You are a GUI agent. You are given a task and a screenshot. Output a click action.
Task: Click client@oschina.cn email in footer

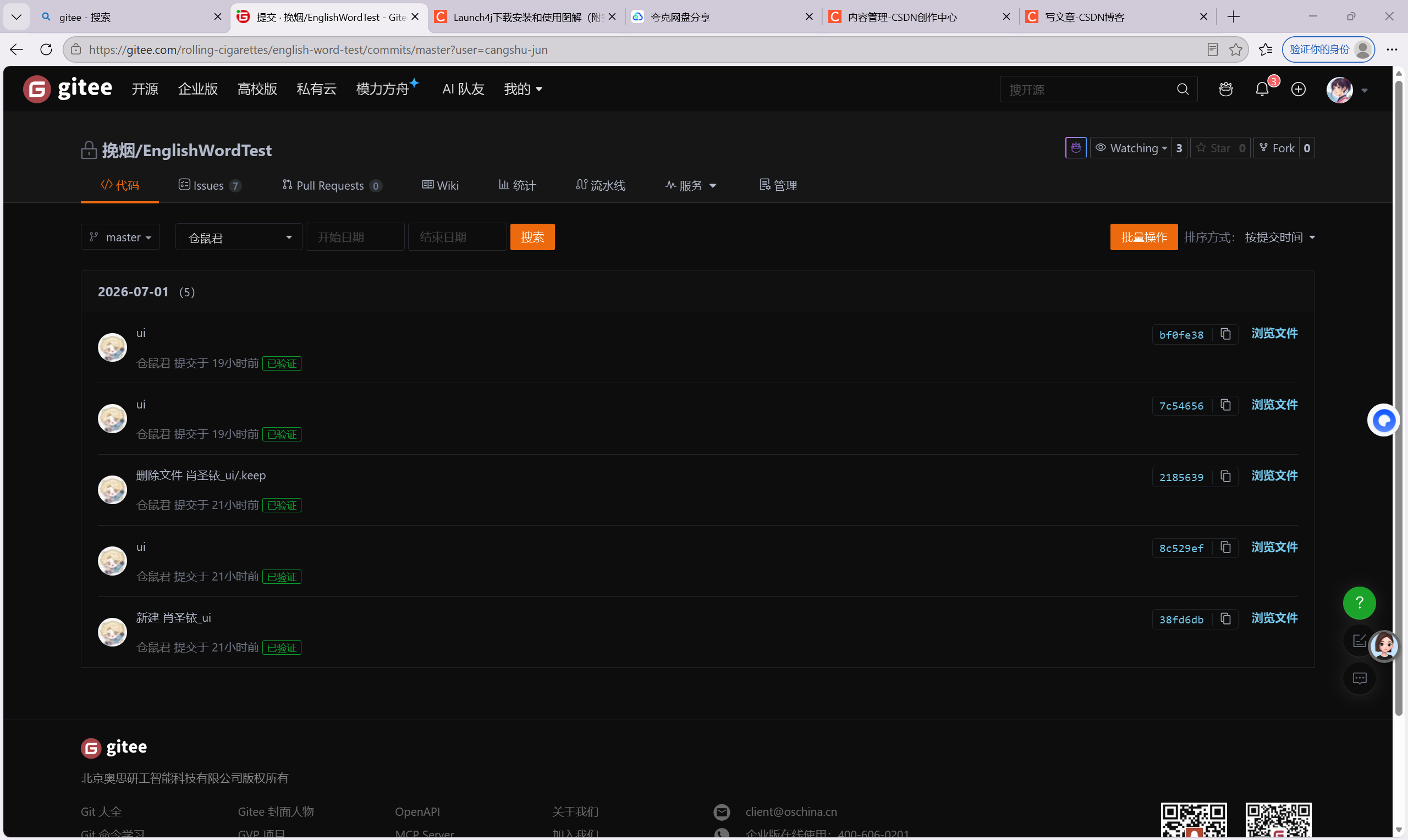click(791, 812)
